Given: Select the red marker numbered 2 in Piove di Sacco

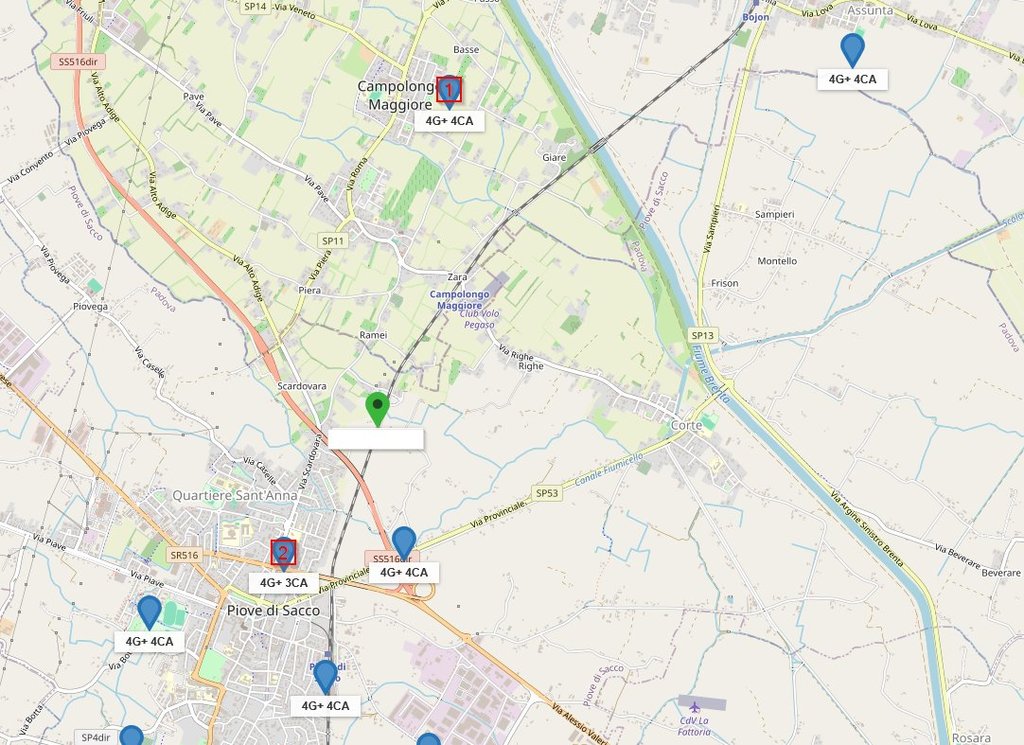Looking at the screenshot, I should (x=283, y=552).
